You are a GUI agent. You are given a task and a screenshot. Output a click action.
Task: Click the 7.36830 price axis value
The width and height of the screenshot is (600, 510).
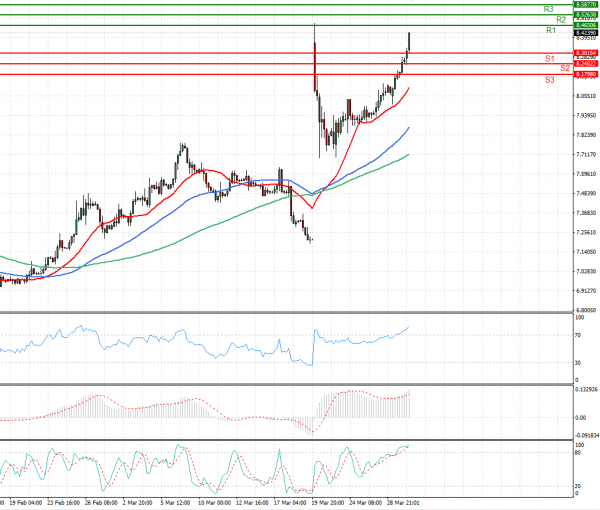[x=586, y=213]
